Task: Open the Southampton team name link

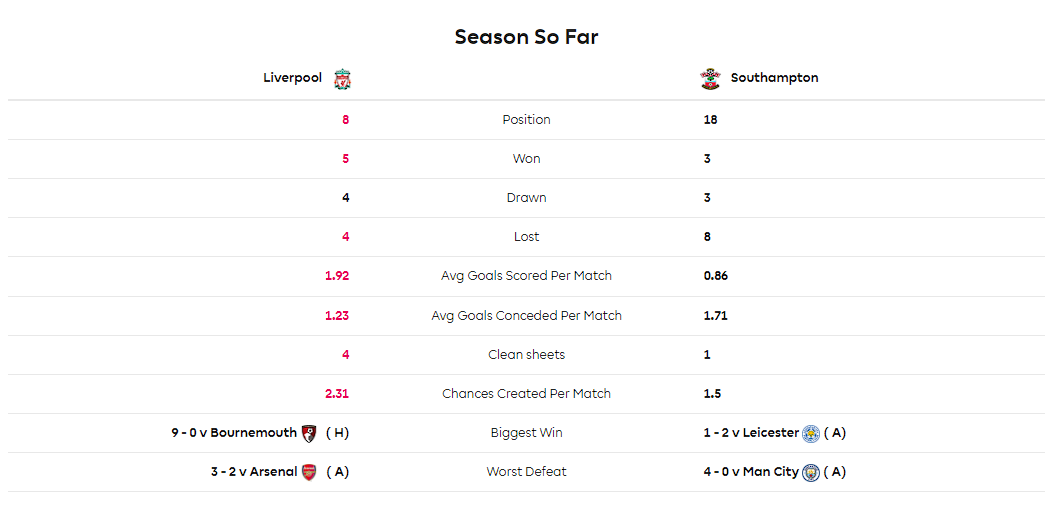Action: 775,78
